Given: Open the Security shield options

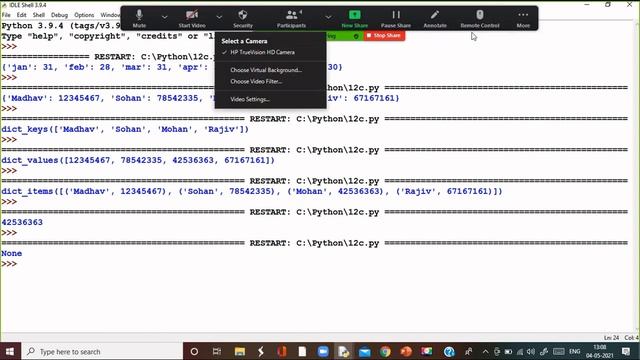Looking at the screenshot, I should (x=243, y=18).
